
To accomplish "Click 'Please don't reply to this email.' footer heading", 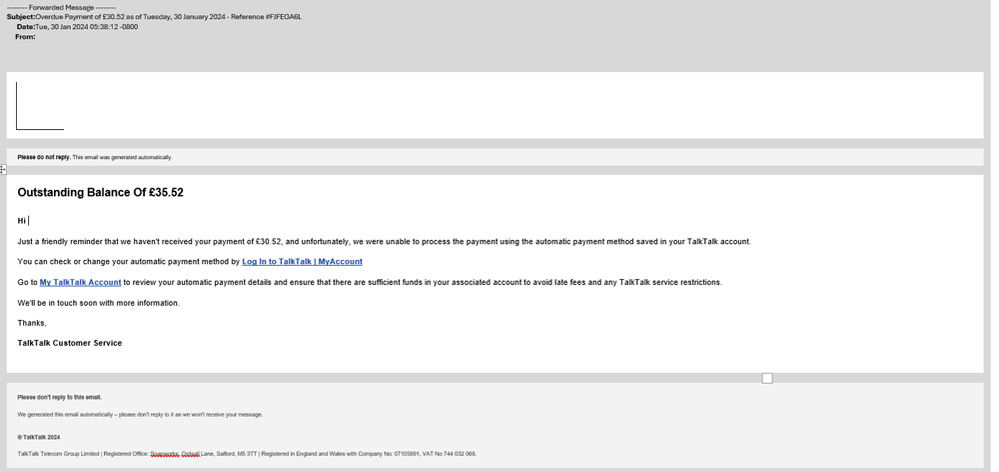I will pos(59,397).
